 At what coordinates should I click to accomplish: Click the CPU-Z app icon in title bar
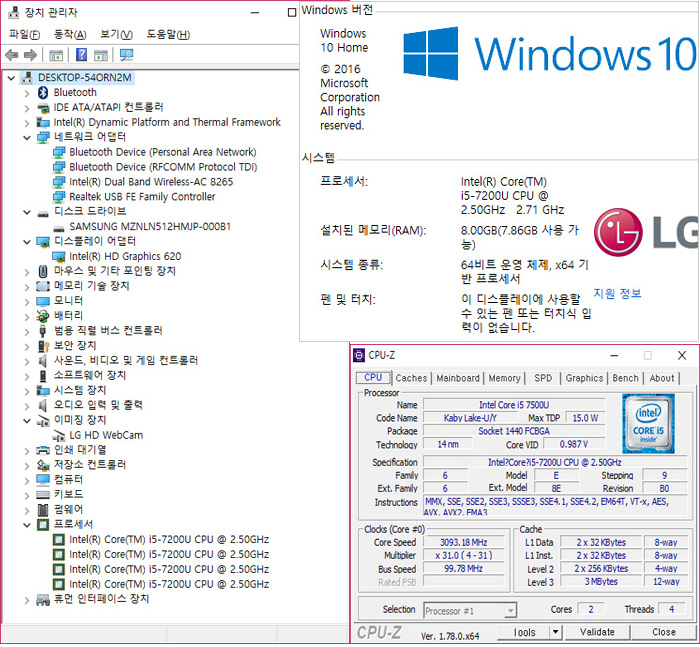[x=359, y=355]
